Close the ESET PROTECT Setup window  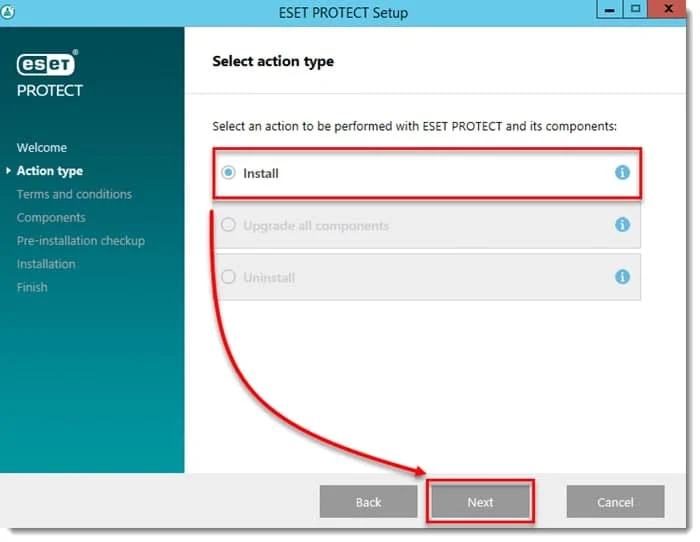[x=668, y=9]
